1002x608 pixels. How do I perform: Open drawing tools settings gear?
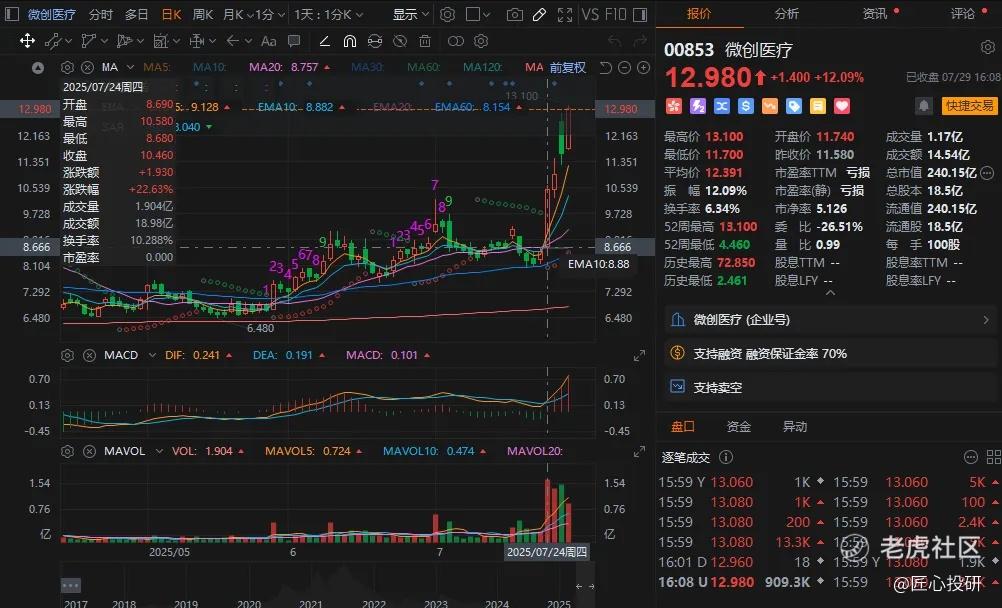pyautogui.click(x=481, y=41)
